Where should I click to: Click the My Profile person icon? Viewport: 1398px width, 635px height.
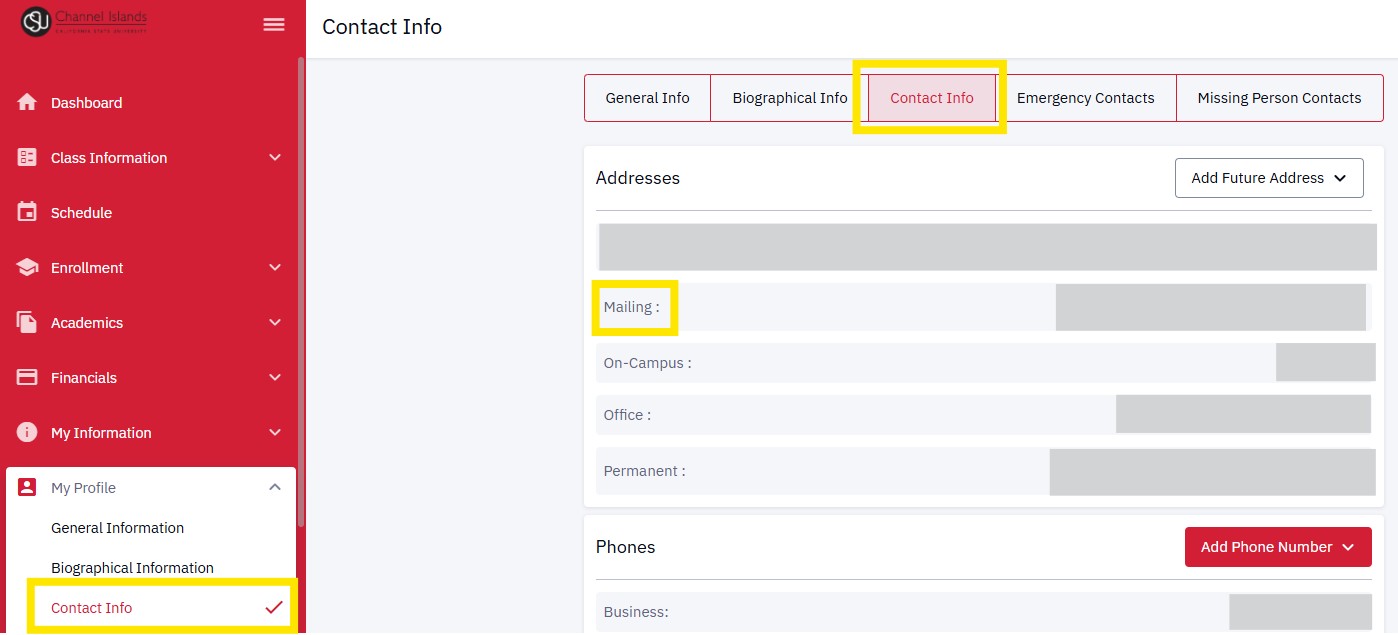point(27,487)
